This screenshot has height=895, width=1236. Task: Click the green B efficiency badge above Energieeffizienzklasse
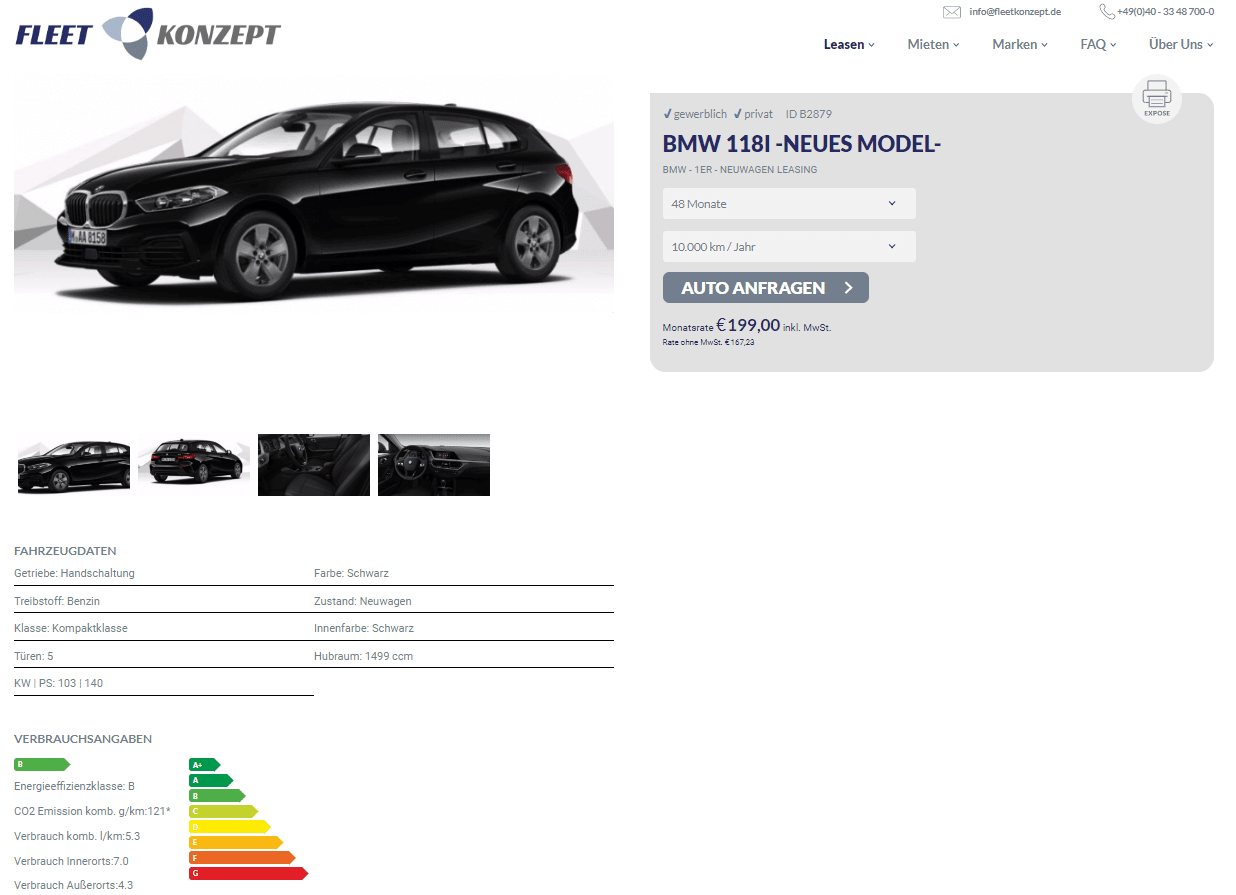coord(42,765)
